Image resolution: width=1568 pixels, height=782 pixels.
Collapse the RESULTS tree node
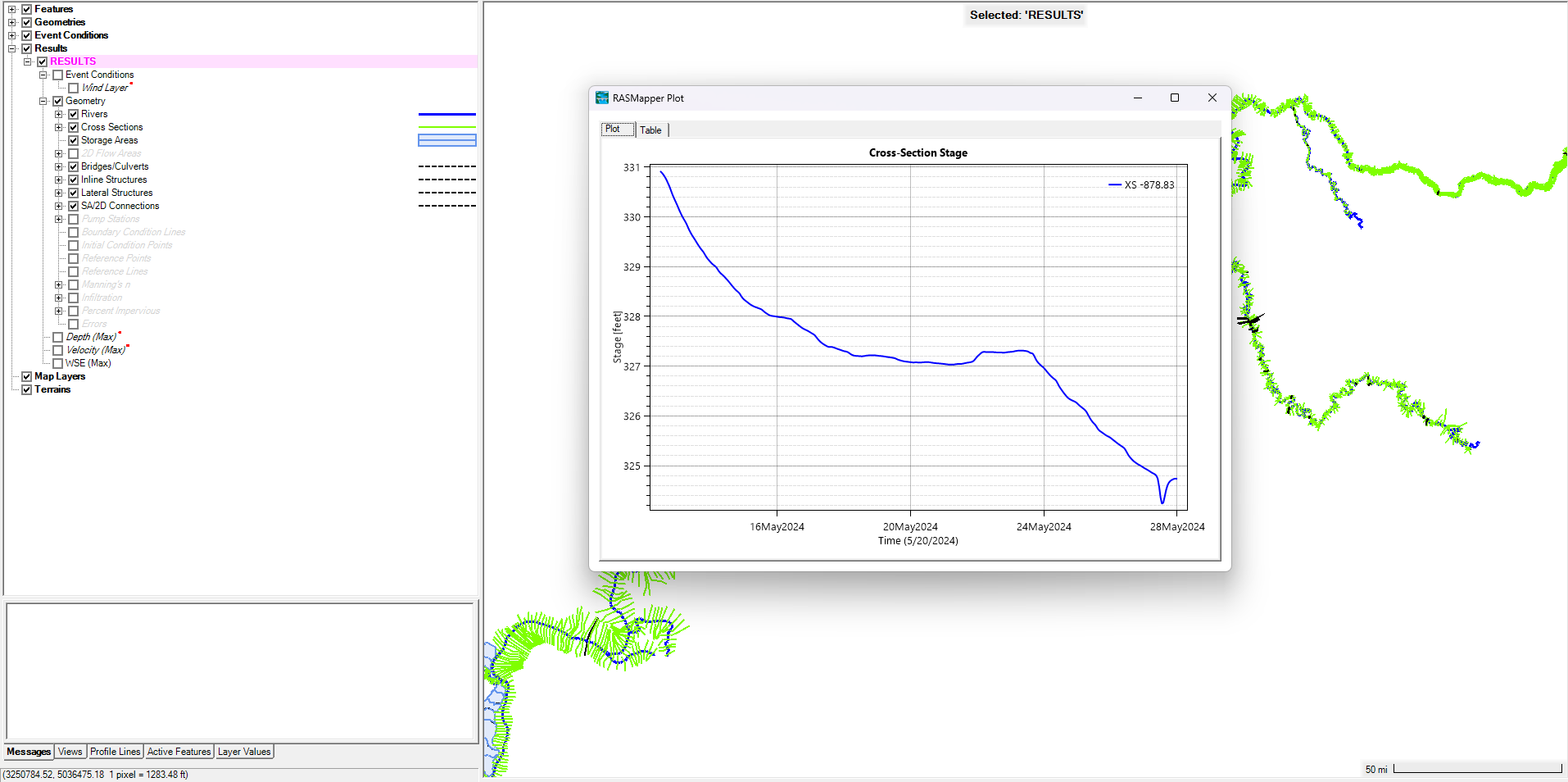click(28, 61)
